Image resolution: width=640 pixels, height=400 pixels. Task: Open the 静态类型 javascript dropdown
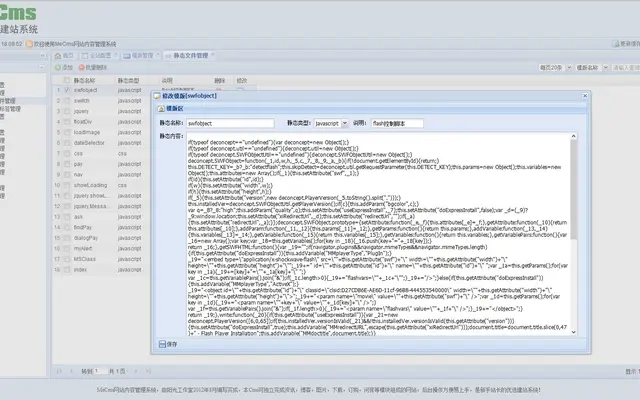(x=344, y=123)
